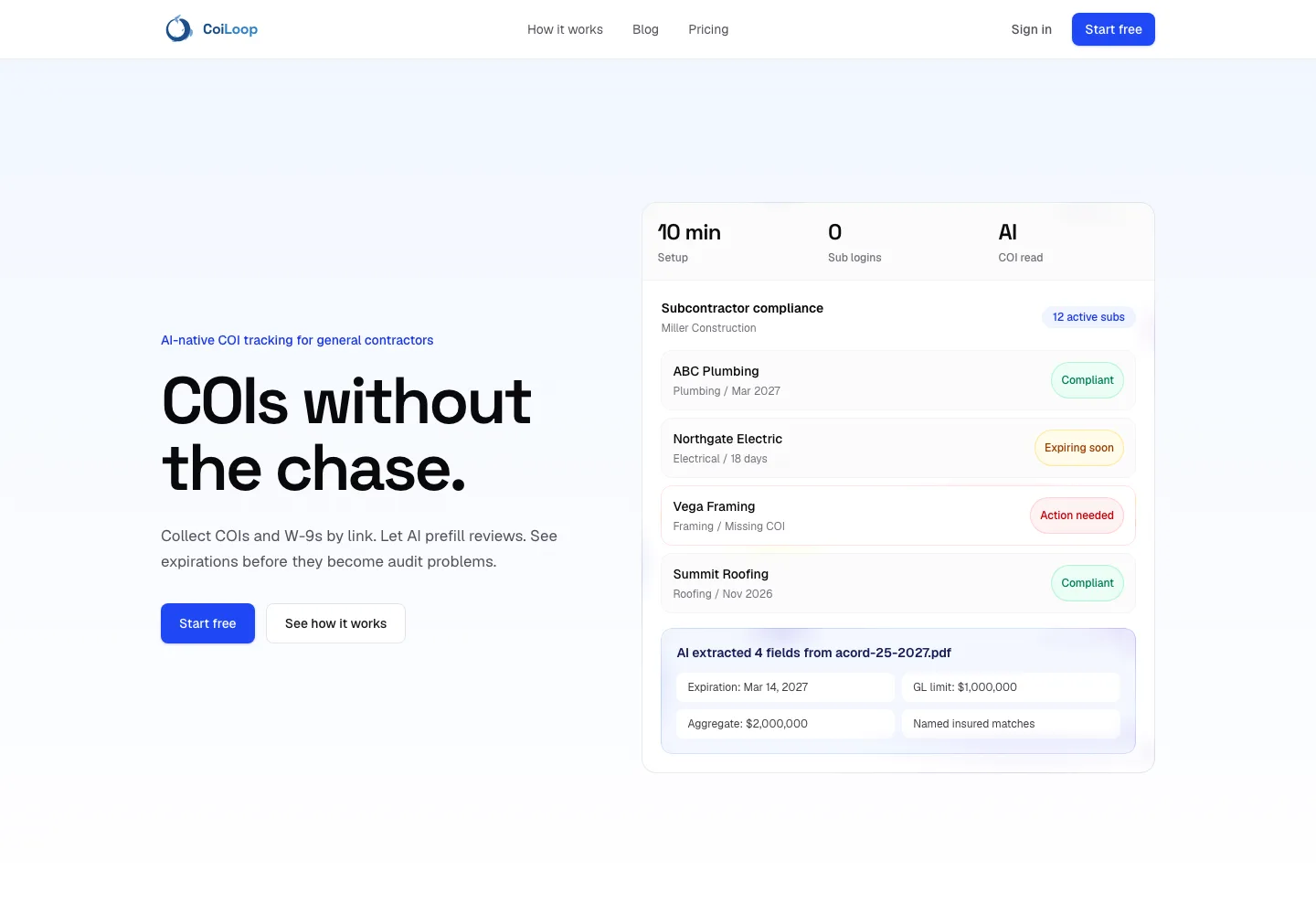Click the See how it works button
This screenshot has height=914, width=1316.
(335, 623)
